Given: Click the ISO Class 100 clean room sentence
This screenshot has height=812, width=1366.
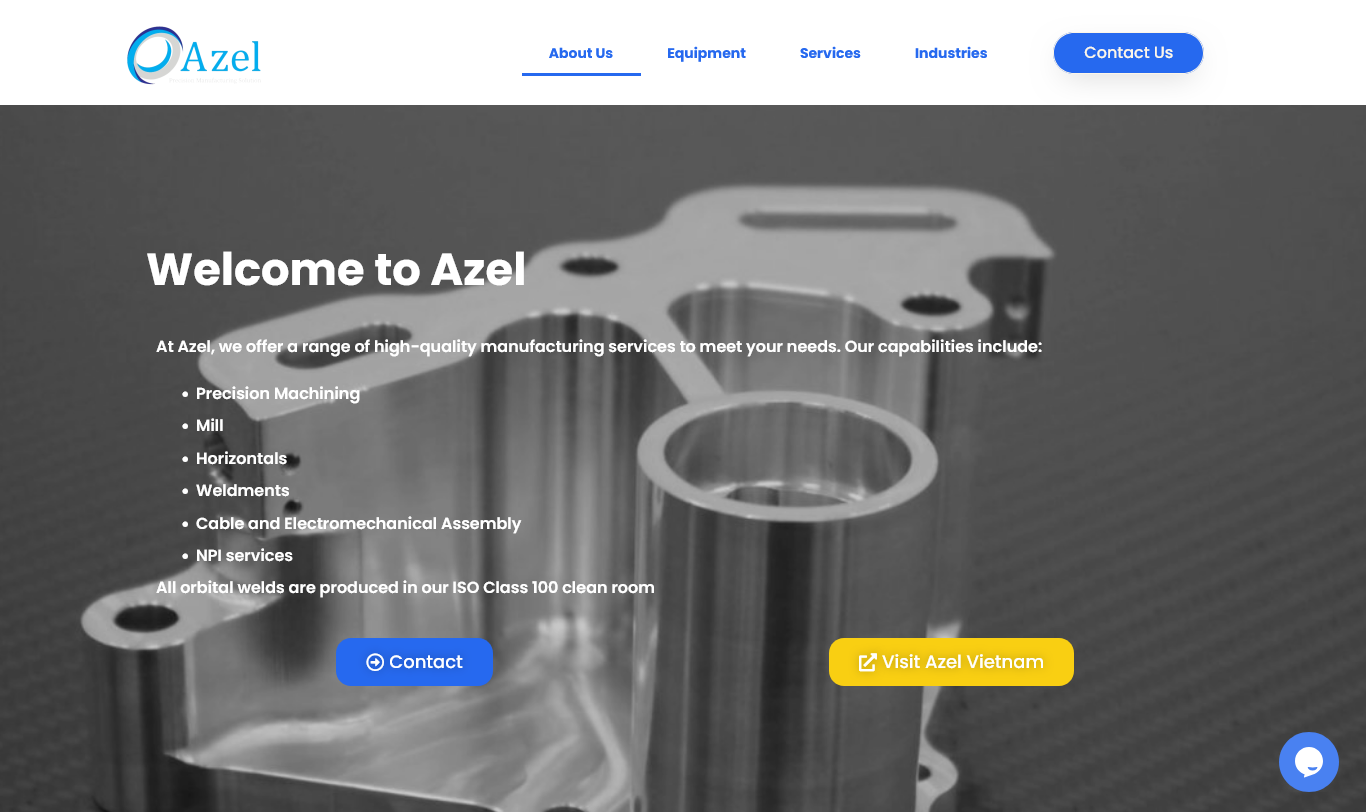Looking at the screenshot, I should [405, 587].
